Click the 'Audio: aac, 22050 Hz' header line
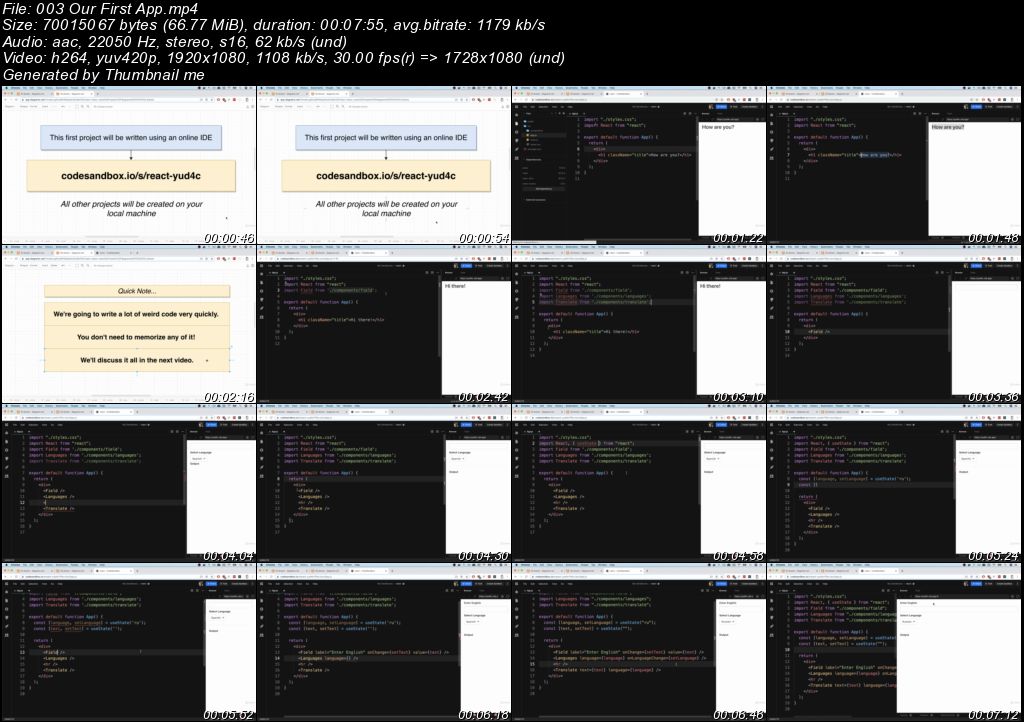The height and width of the screenshot is (722, 1024). pos(174,41)
